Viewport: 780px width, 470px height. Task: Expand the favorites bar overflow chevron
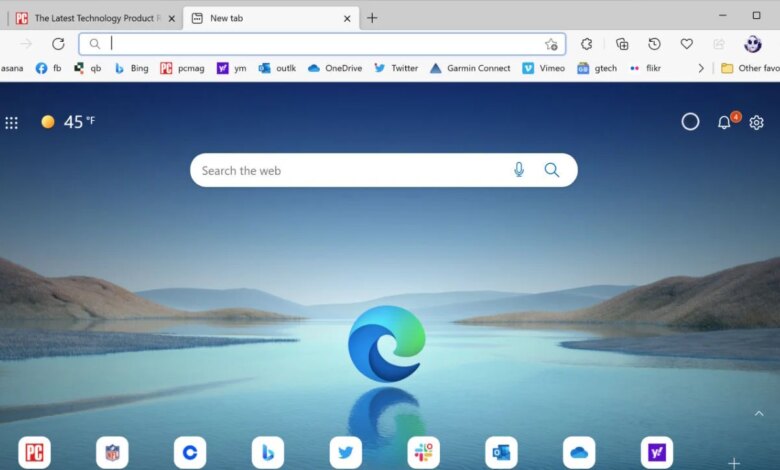pos(700,69)
